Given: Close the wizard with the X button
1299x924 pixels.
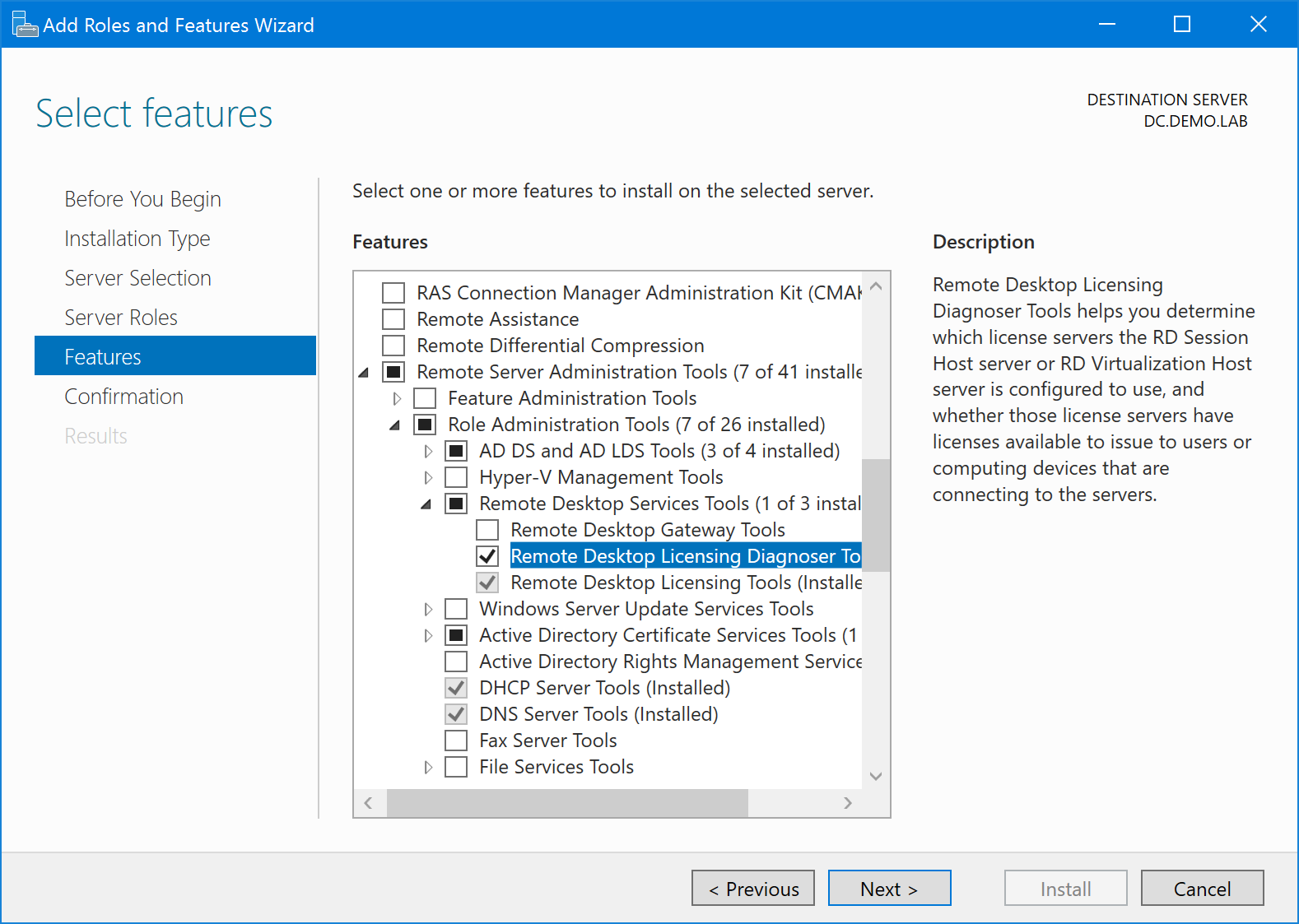Looking at the screenshot, I should (x=1258, y=25).
